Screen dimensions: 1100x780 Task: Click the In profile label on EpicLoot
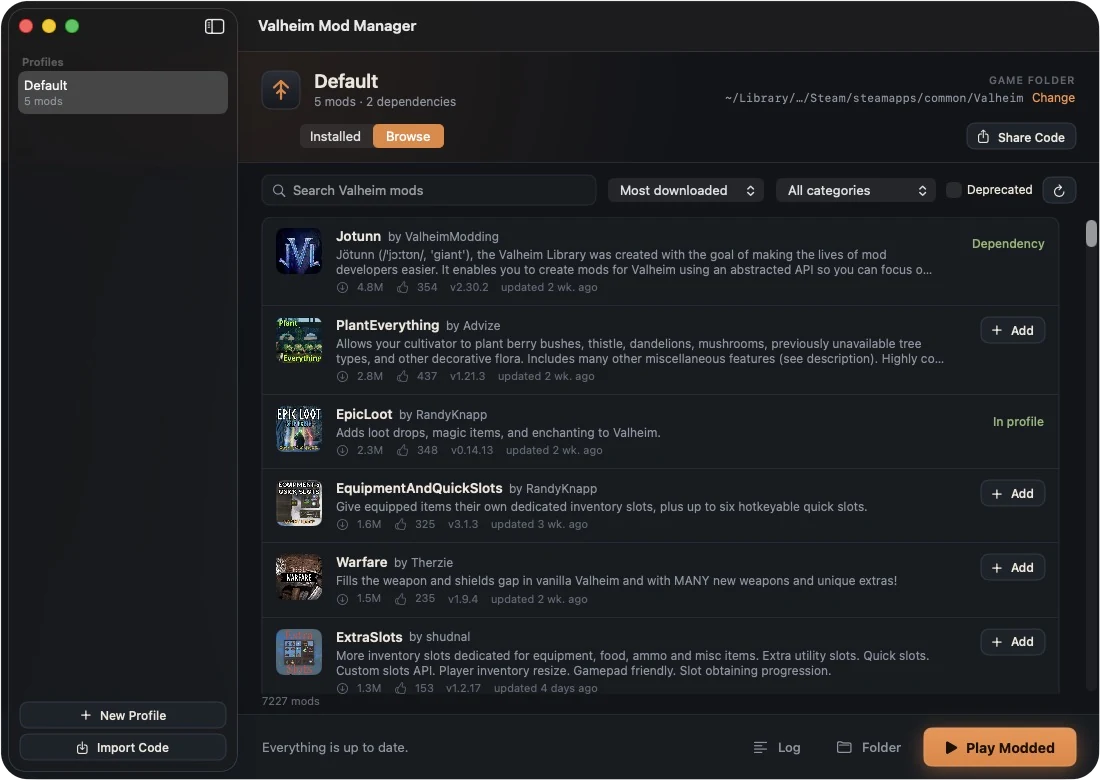click(x=1018, y=422)
